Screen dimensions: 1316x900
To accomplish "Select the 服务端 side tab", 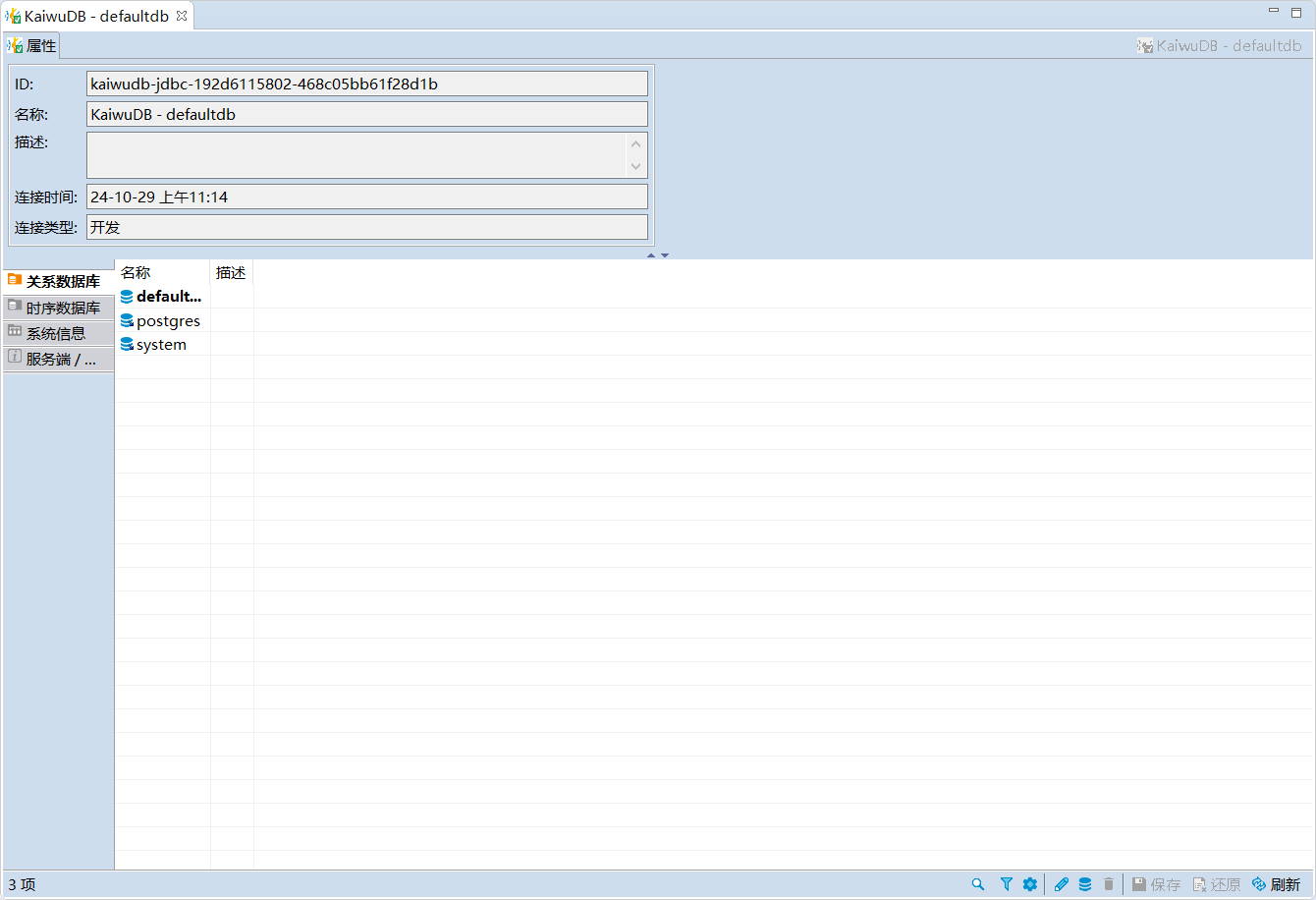I will (58, 359).
